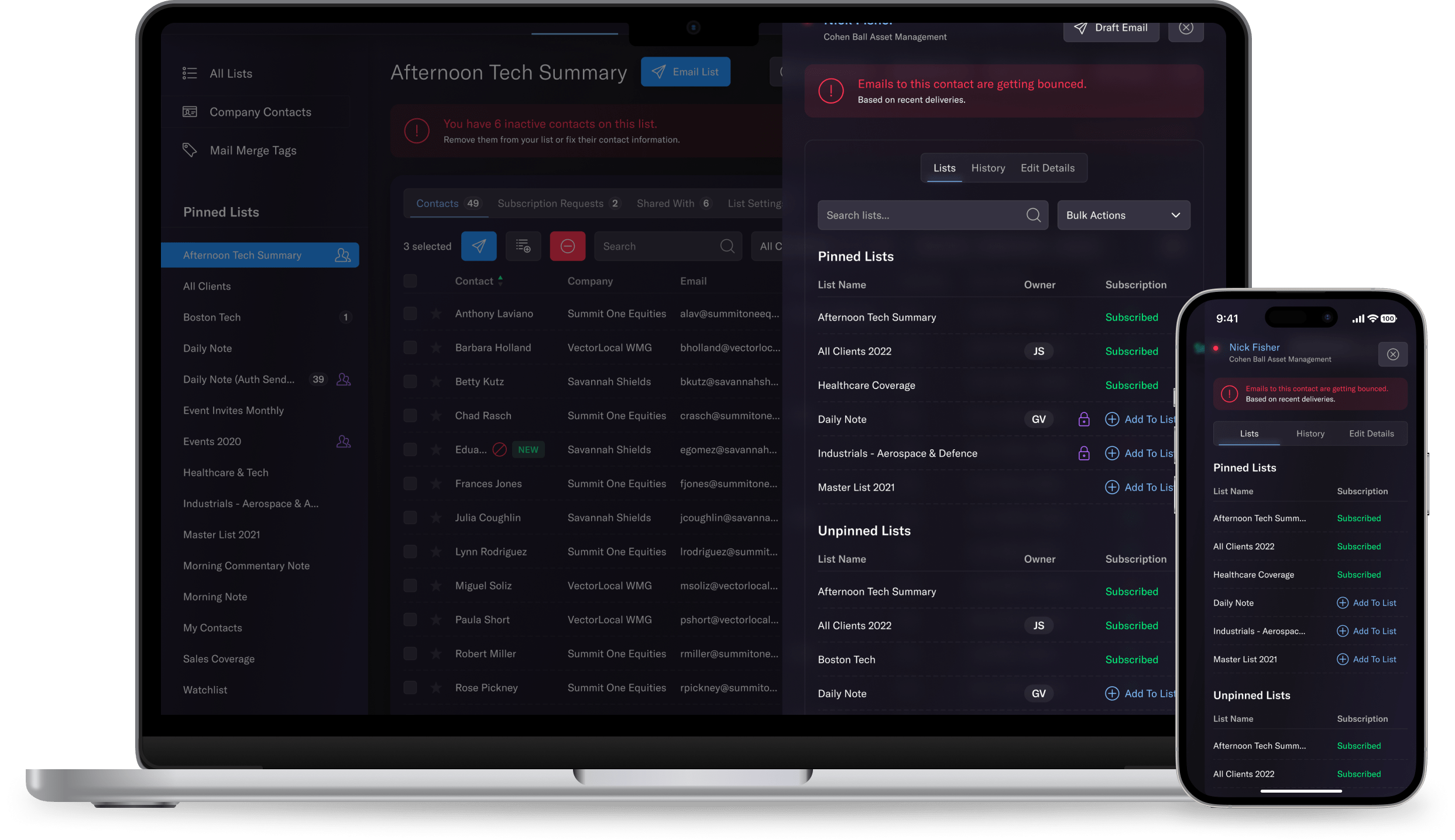The height and width of the screenshot is (840, 1455).
Task: Open Healthcare & Tech pinned list
Action: click(225, 472)
